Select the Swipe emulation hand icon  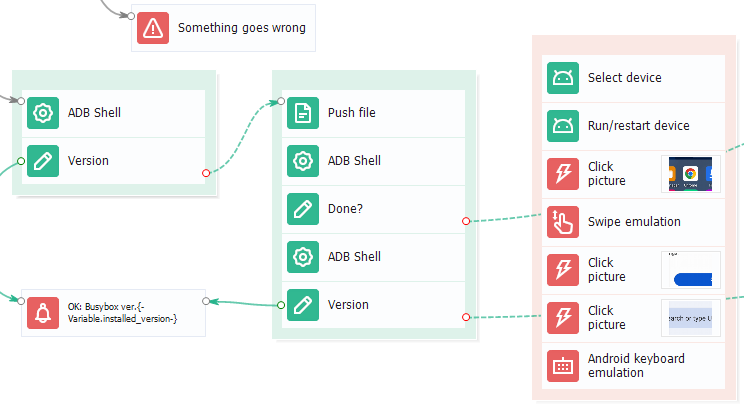563,222
